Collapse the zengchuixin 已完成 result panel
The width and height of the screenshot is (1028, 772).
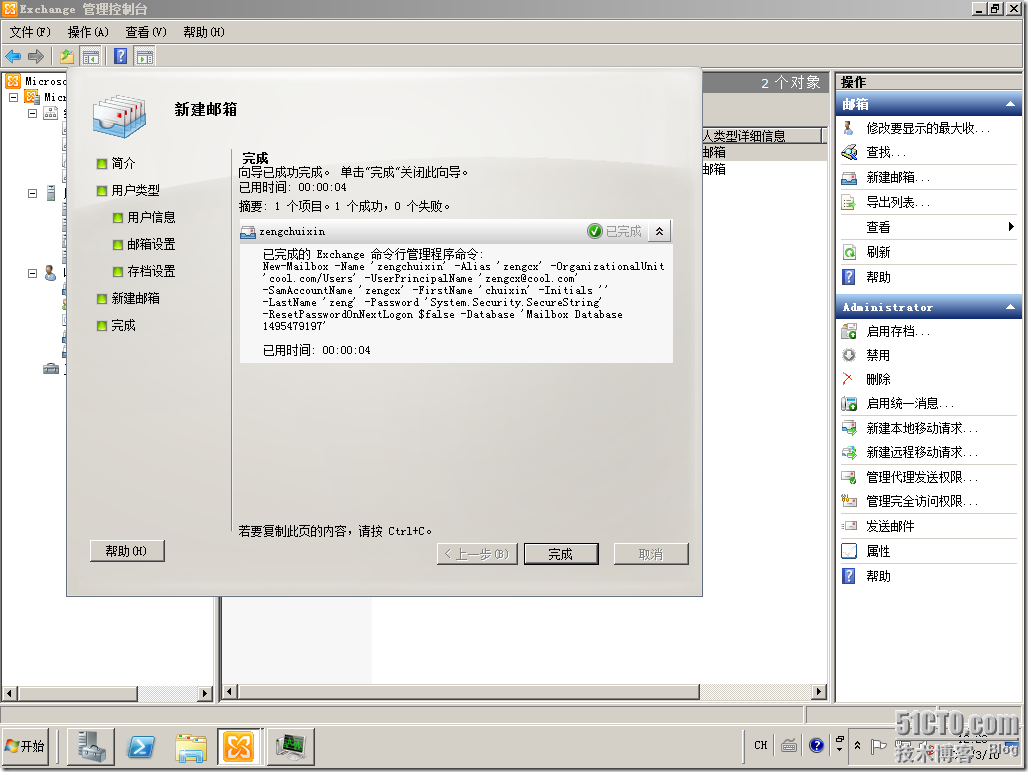pyautogui.click(x=659, y=231)
